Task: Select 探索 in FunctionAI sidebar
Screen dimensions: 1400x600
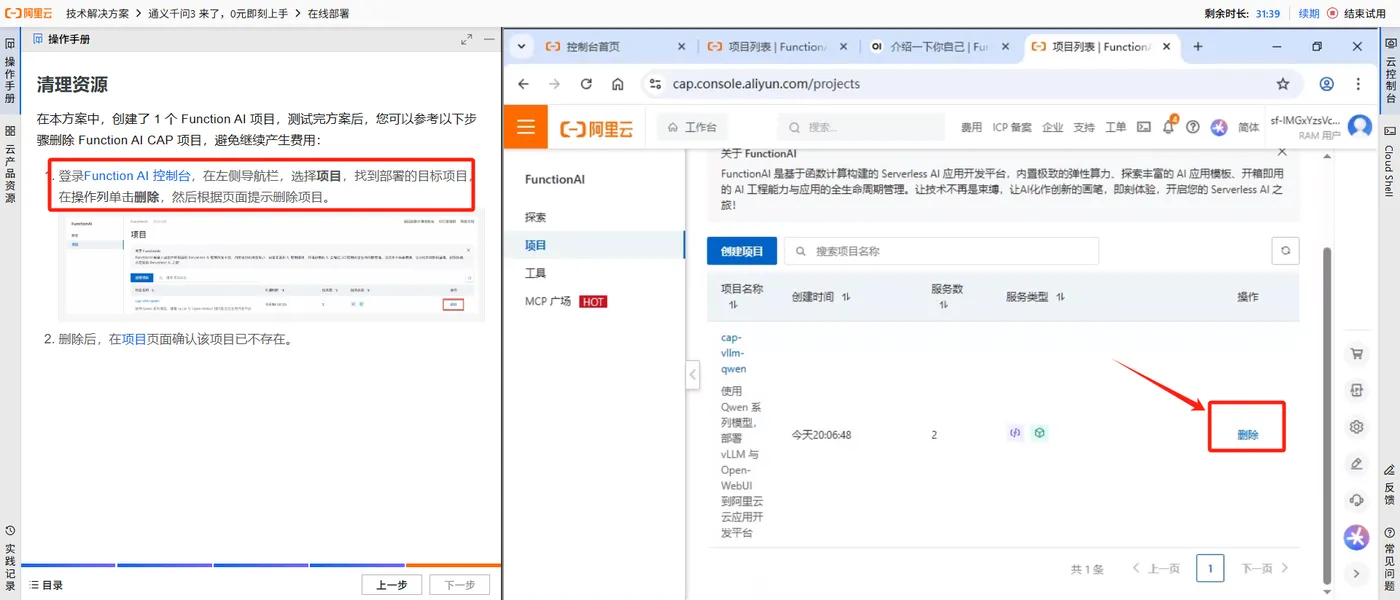Action: coord(535,217)
